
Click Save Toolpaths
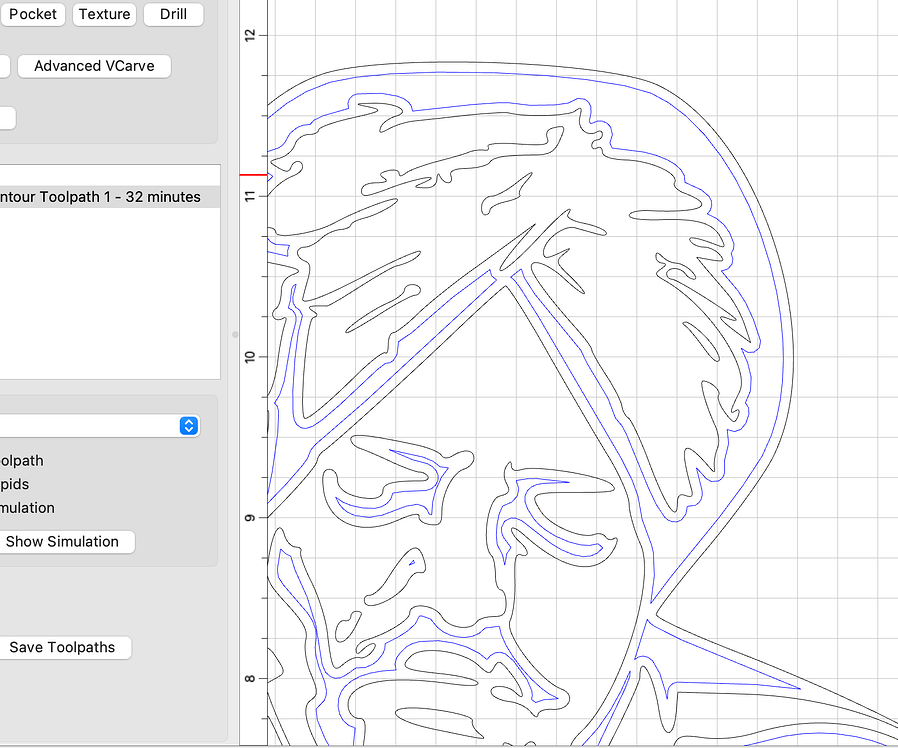(x=65, y=647)
